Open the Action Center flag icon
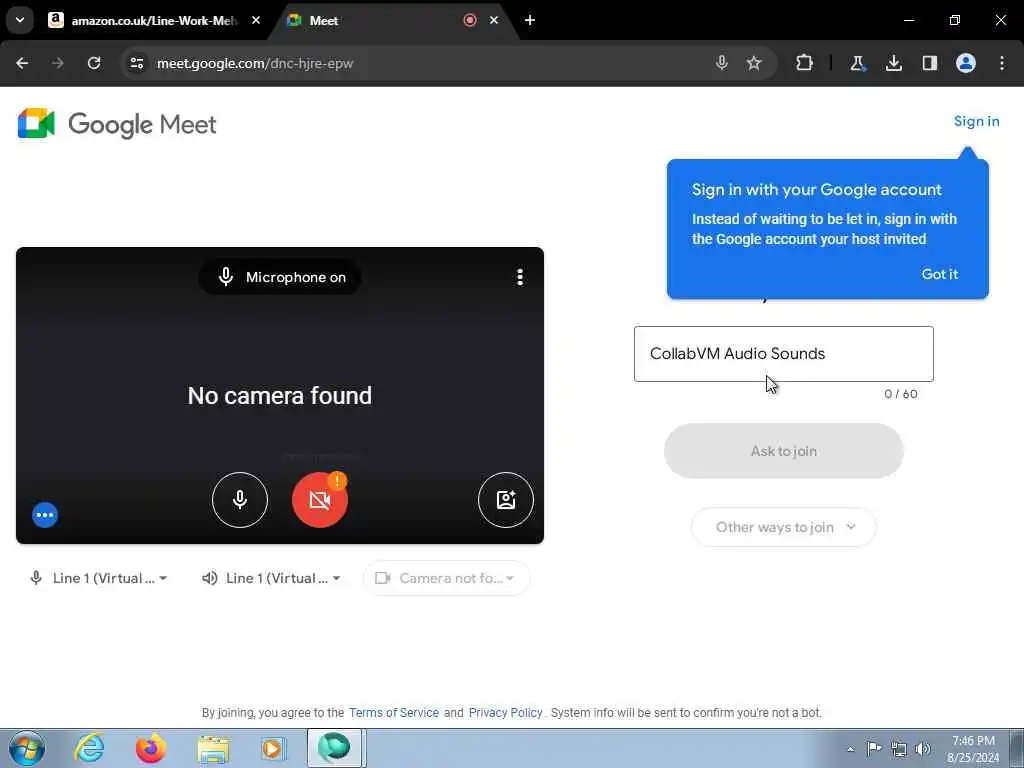The image size is (1024, 768). click(x=874, y=748)
